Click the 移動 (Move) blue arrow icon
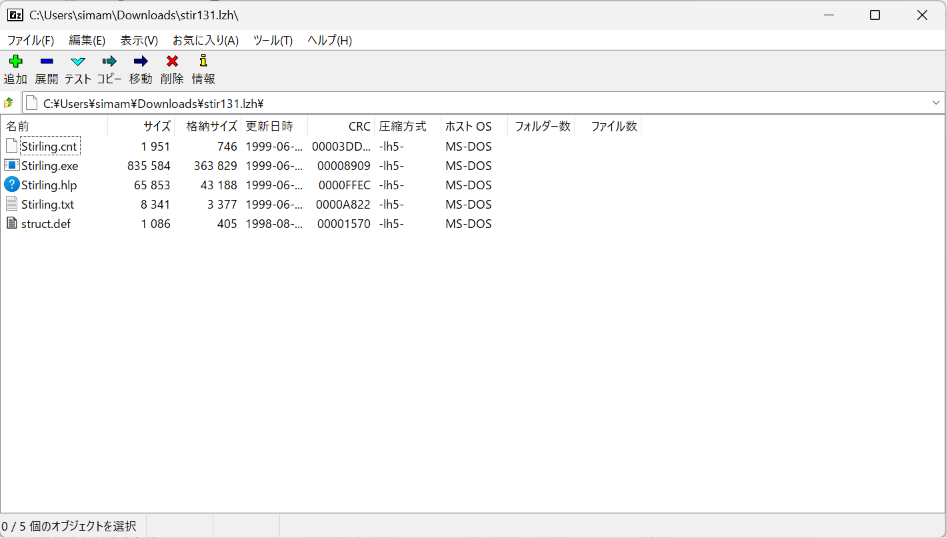The image size is (947, 538). 141,61
